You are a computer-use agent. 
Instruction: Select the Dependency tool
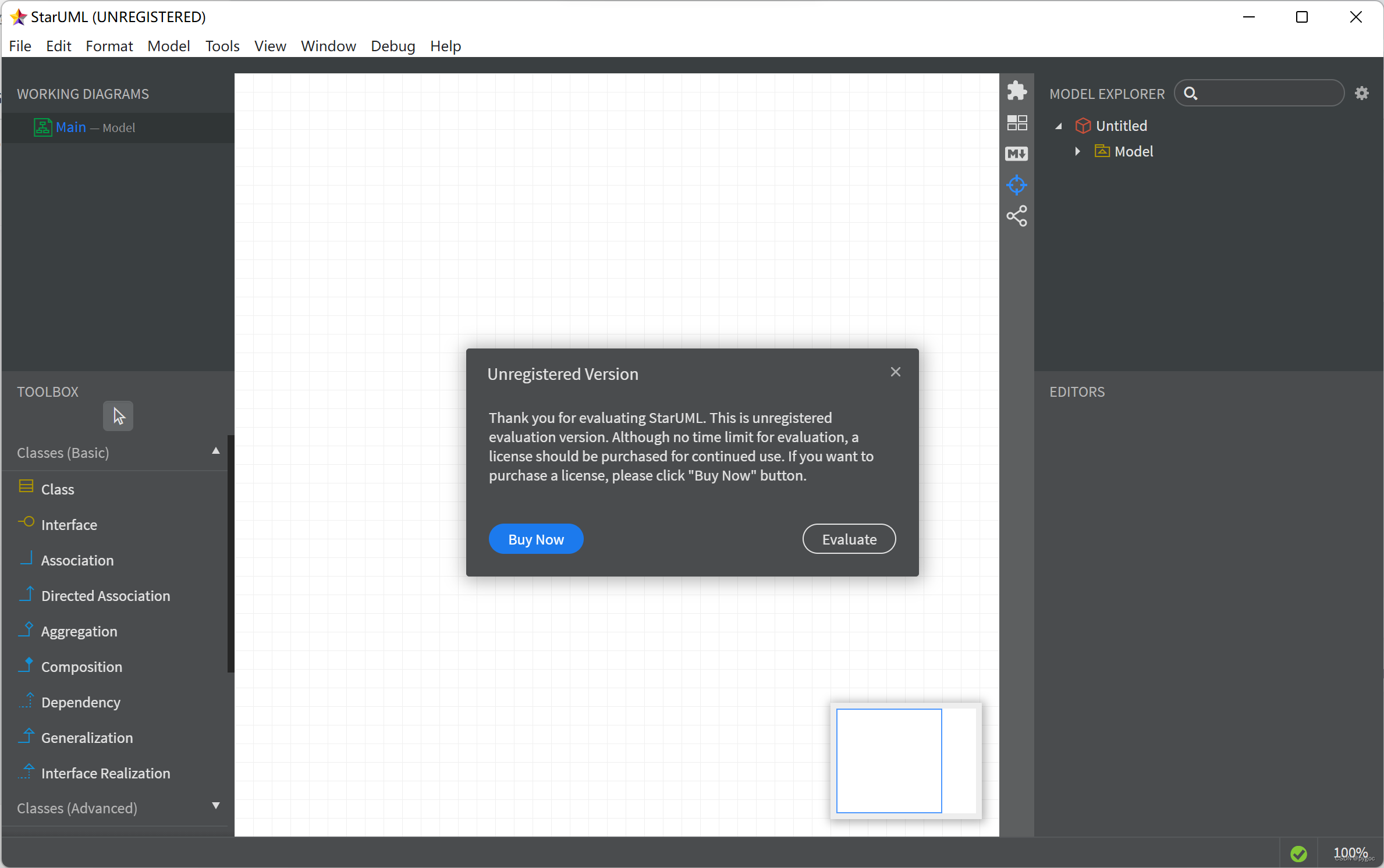(x=114, y=702)
